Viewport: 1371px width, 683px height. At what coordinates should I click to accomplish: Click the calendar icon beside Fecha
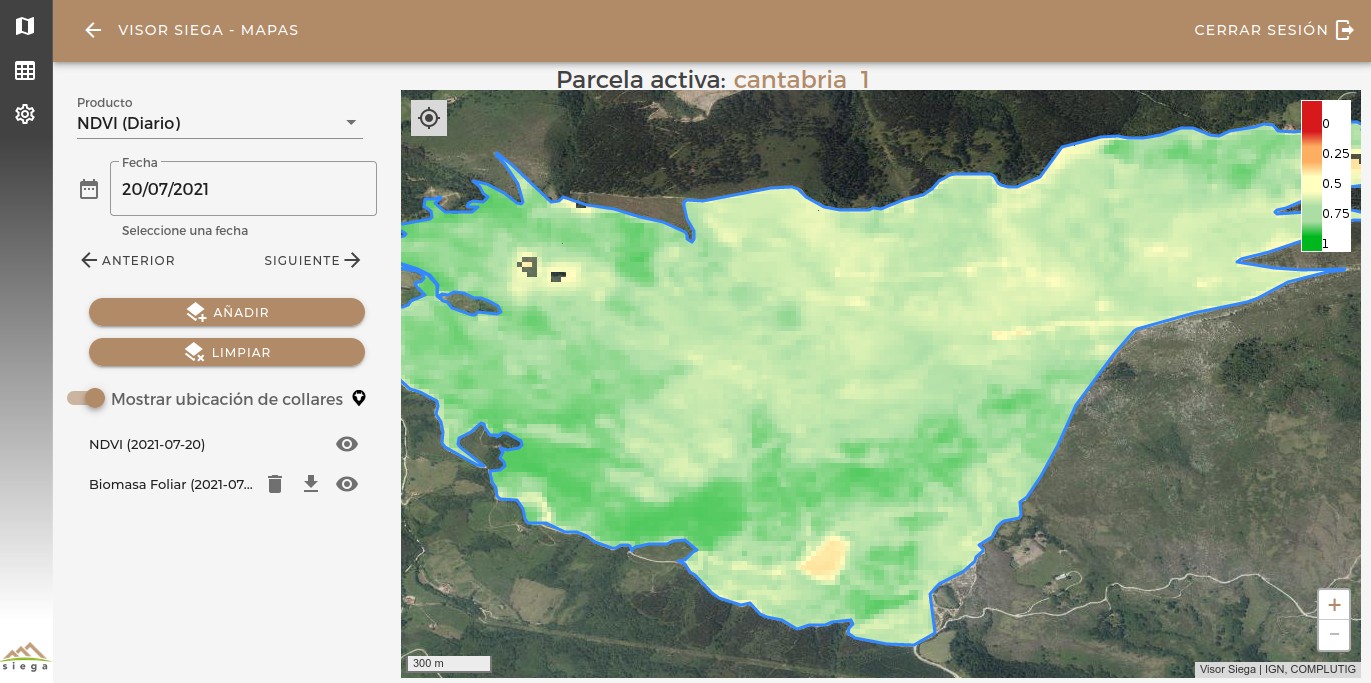pyautogui.click(x=89, y=189)
